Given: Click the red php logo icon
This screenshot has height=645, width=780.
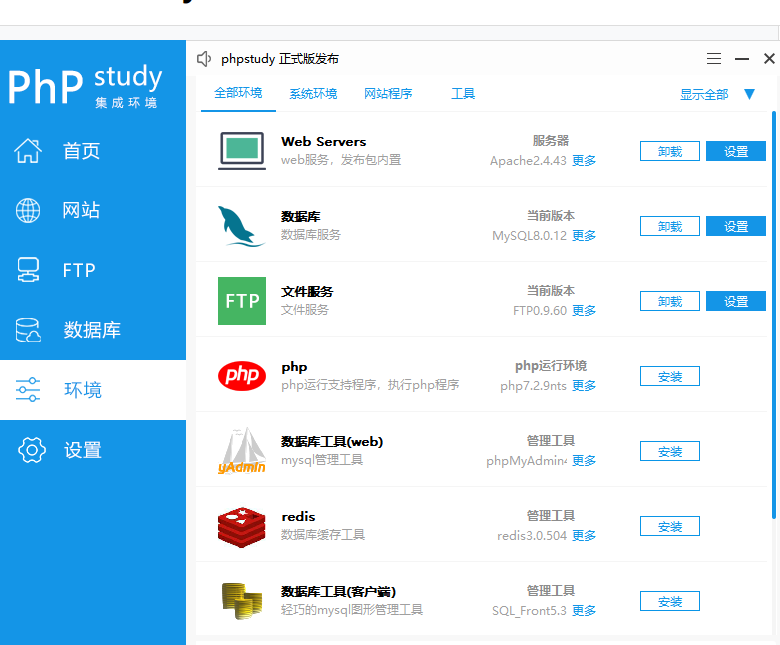Looking at the screenshot, I should point(242,375).
